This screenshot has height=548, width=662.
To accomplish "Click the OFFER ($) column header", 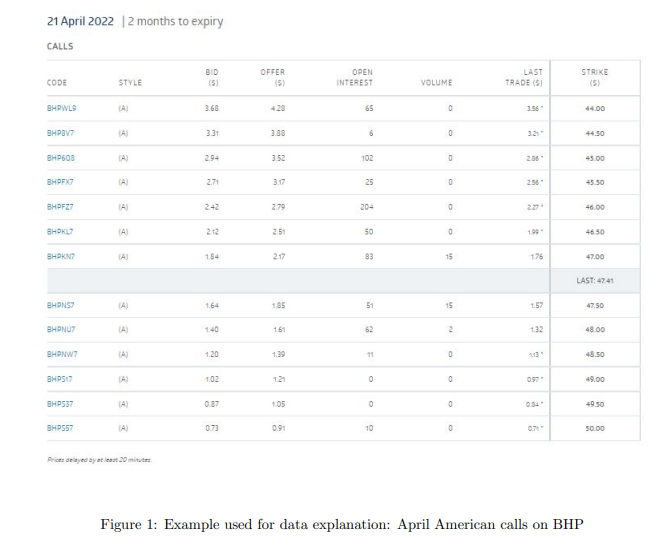I will click(x=273, y=78).
